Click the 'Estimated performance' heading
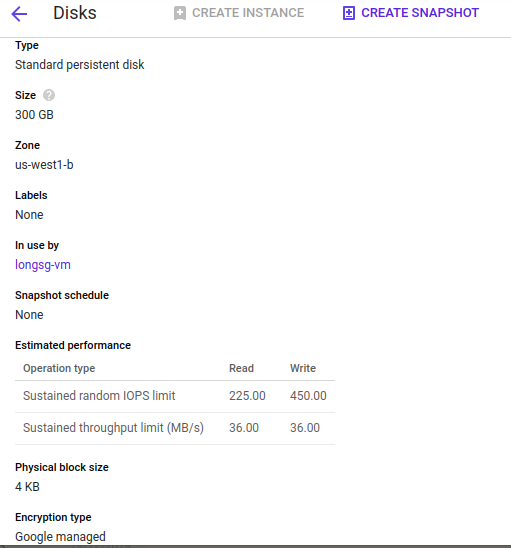Image resolution: width=511 pixels, height=548 pixels. pyautogui.click(x=73, y=345)
